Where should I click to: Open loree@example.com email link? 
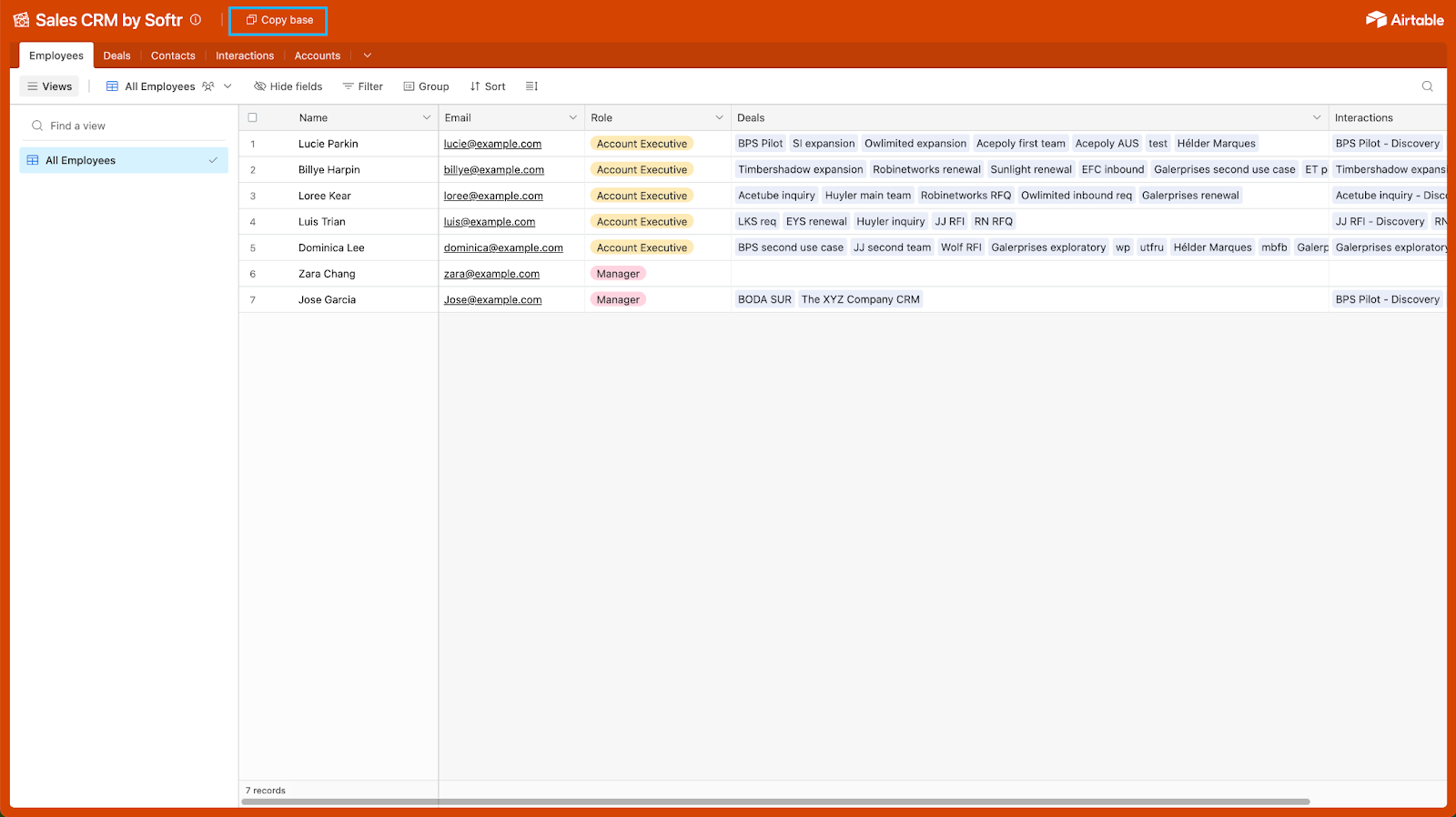pyautogui.click(x=493, y=196)
